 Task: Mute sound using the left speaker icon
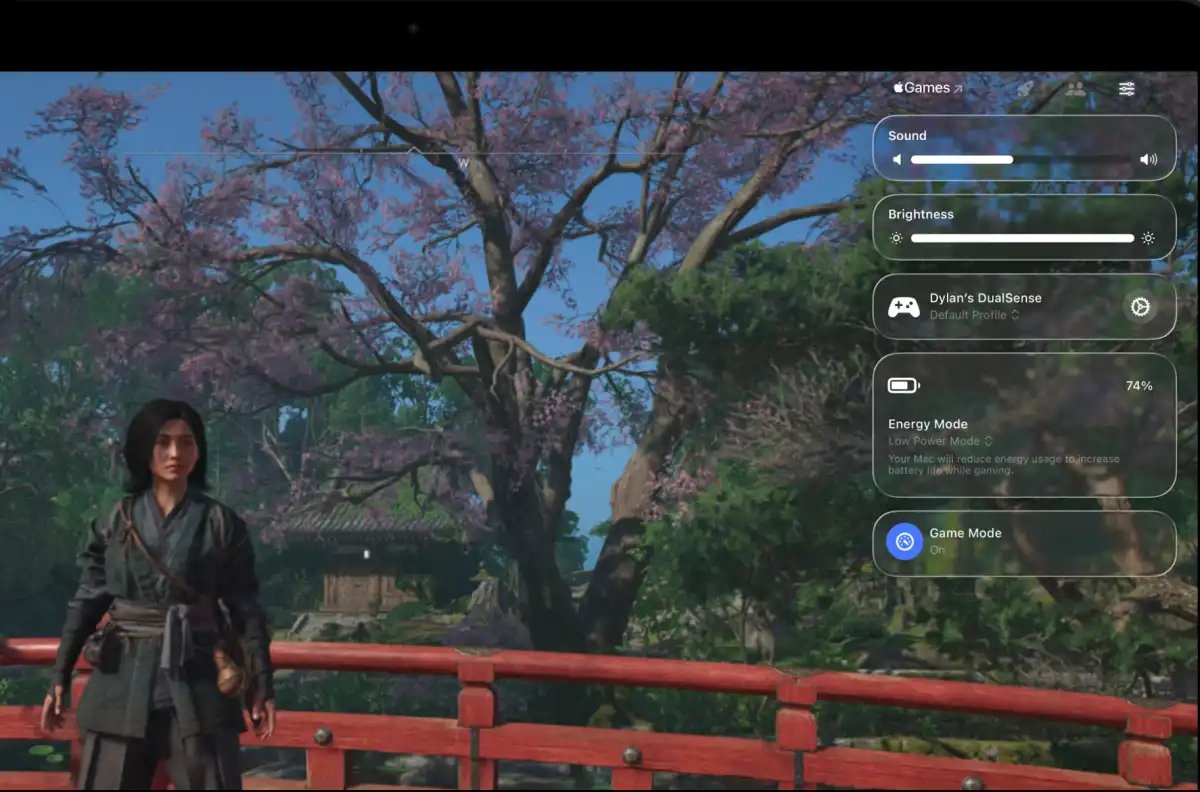(x=896, y=159)
